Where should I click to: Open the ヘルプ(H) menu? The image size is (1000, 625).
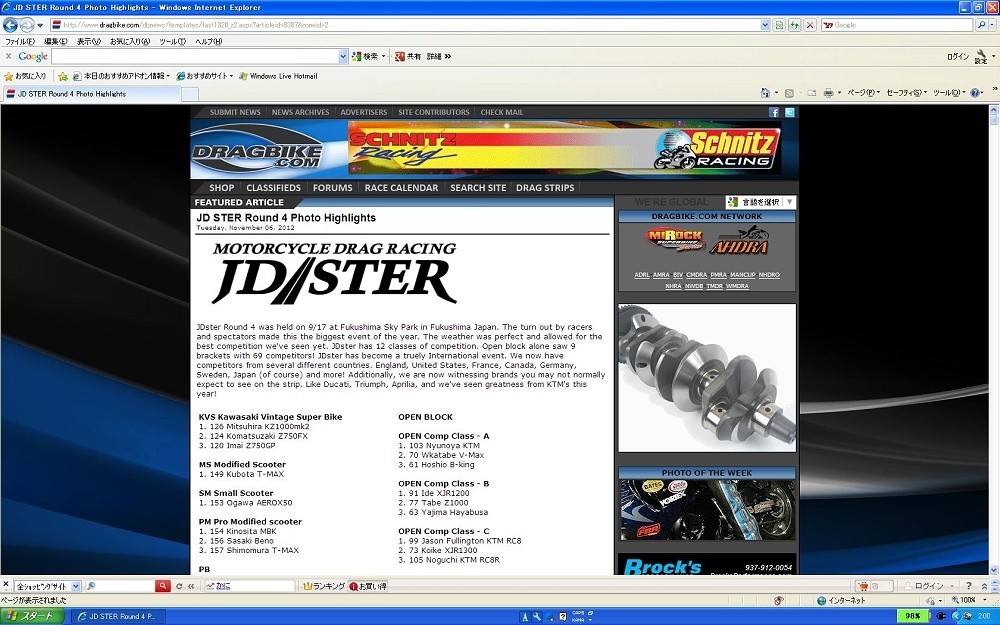click(x=209, y=41)
